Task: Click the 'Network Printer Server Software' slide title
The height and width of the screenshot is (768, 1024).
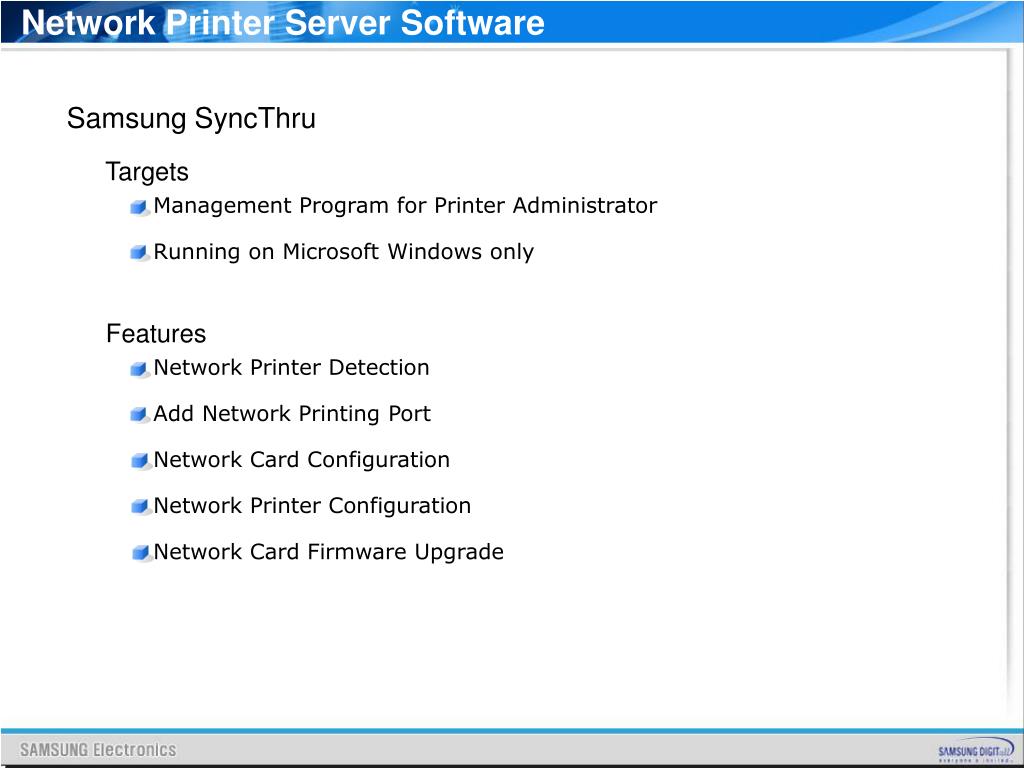Action: (283, 22)
